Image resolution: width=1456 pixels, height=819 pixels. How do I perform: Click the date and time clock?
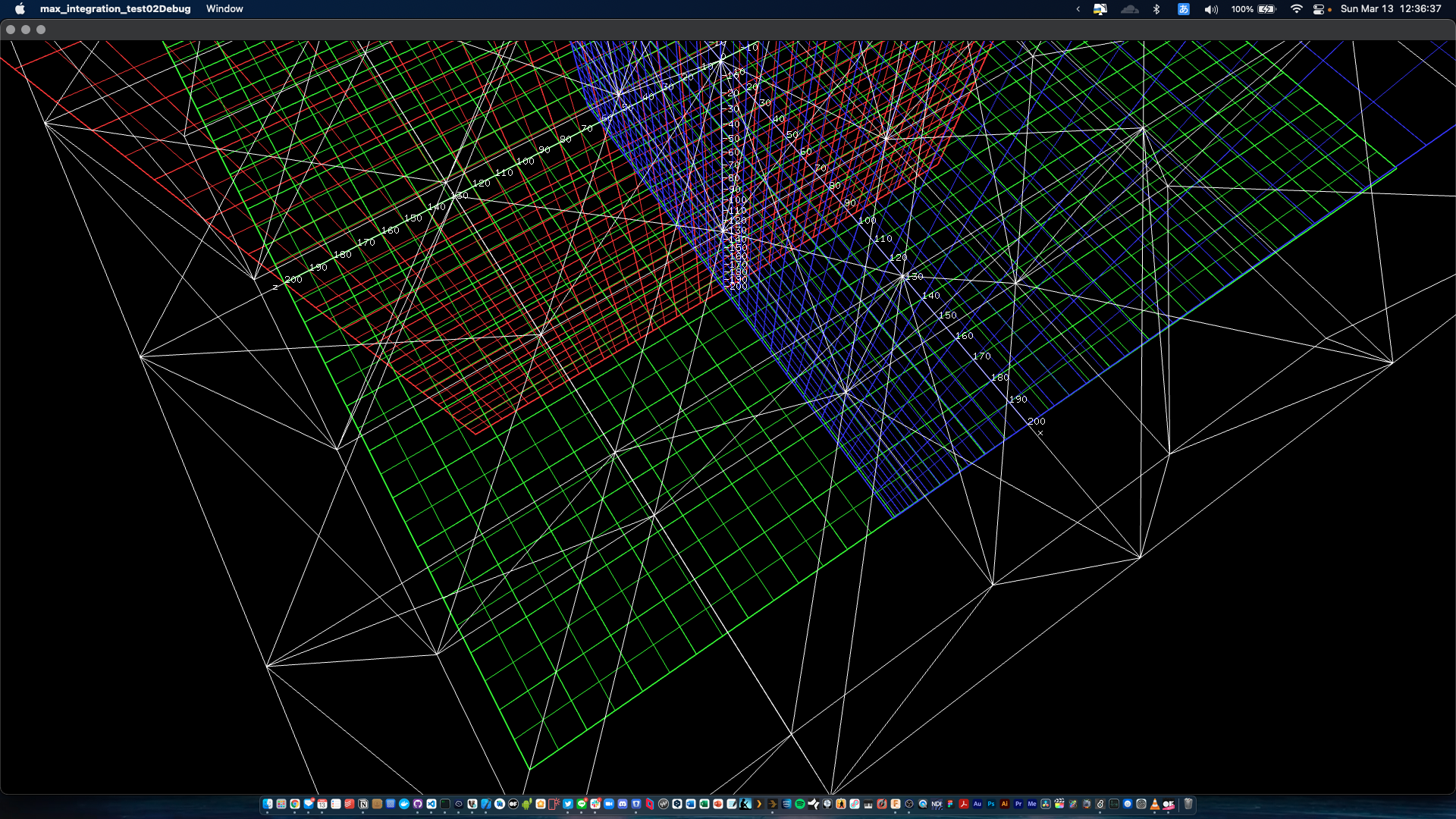pyautogui.click(x=1390, y=9)
